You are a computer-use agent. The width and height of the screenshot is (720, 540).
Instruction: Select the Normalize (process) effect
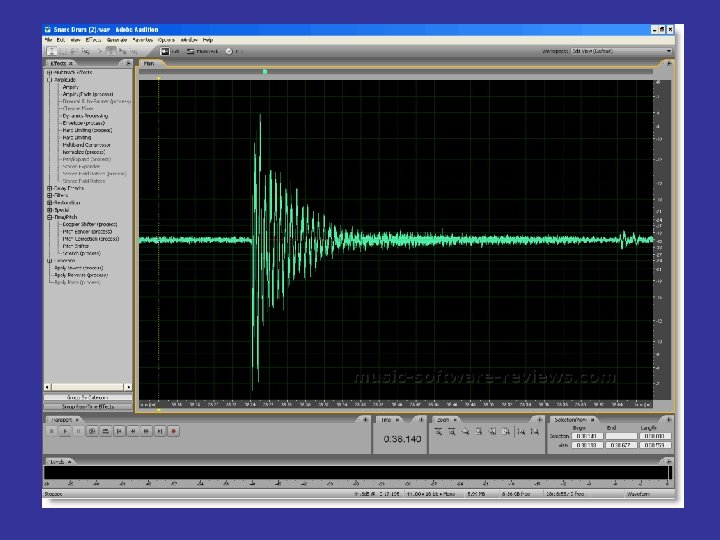85,152
